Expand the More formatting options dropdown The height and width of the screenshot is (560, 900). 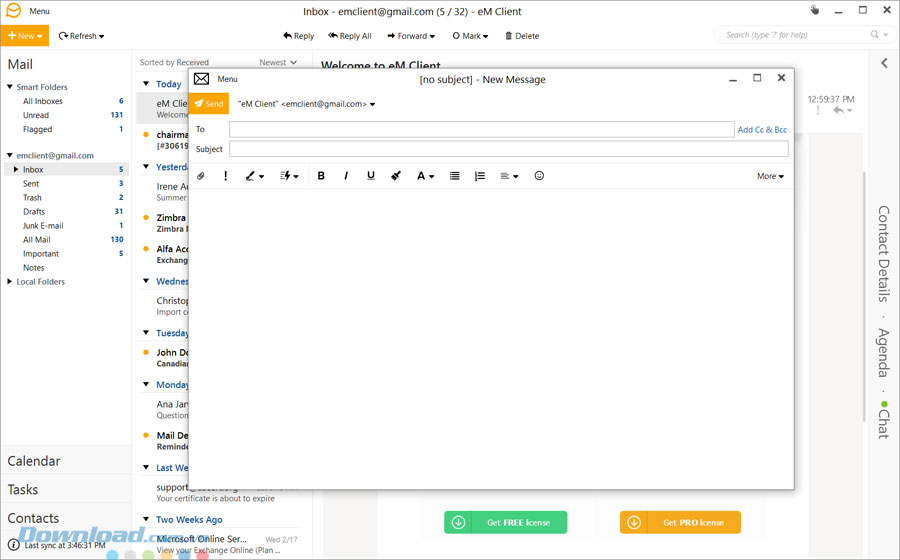pos(770,176)
